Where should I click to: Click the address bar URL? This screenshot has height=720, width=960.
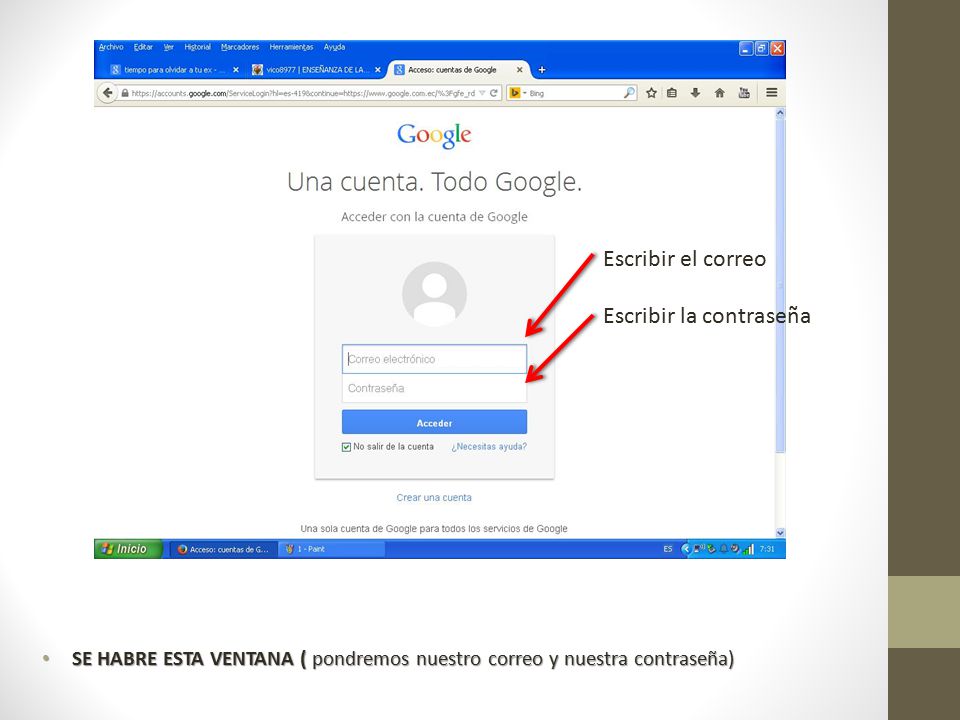(x=303, y=93)
